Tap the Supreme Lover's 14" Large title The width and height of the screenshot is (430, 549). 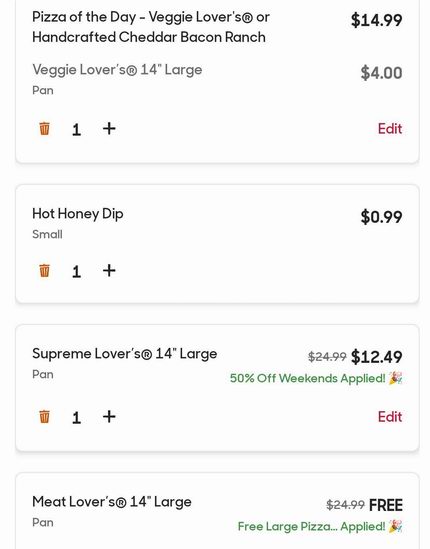pos(125,354)
